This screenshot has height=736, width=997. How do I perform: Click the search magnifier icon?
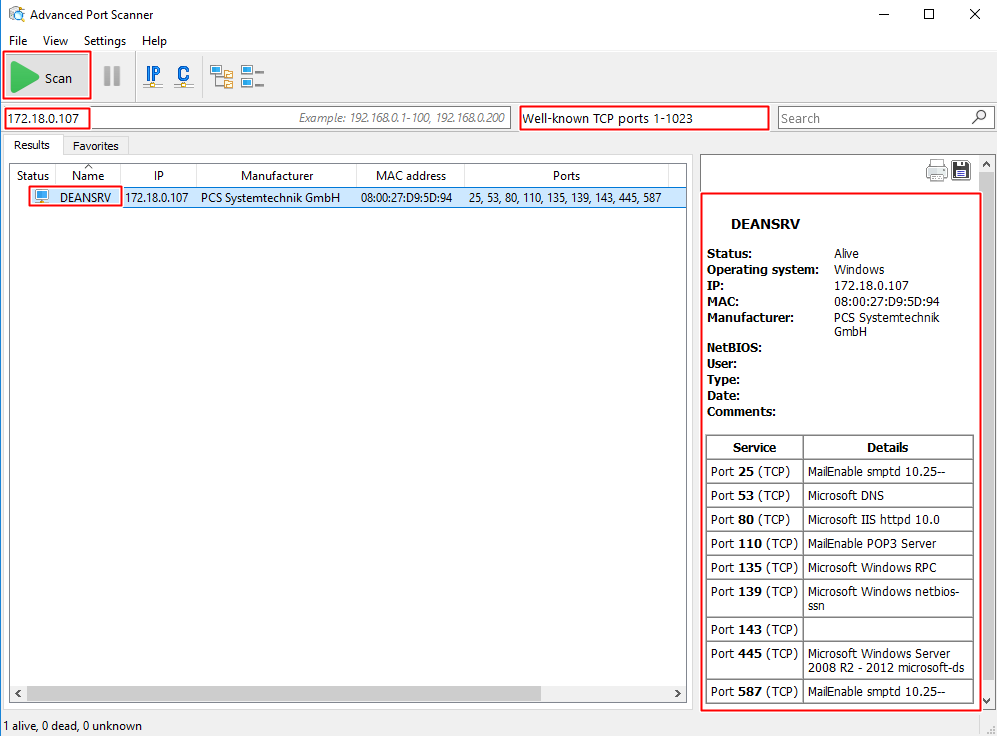click(979, 118)
